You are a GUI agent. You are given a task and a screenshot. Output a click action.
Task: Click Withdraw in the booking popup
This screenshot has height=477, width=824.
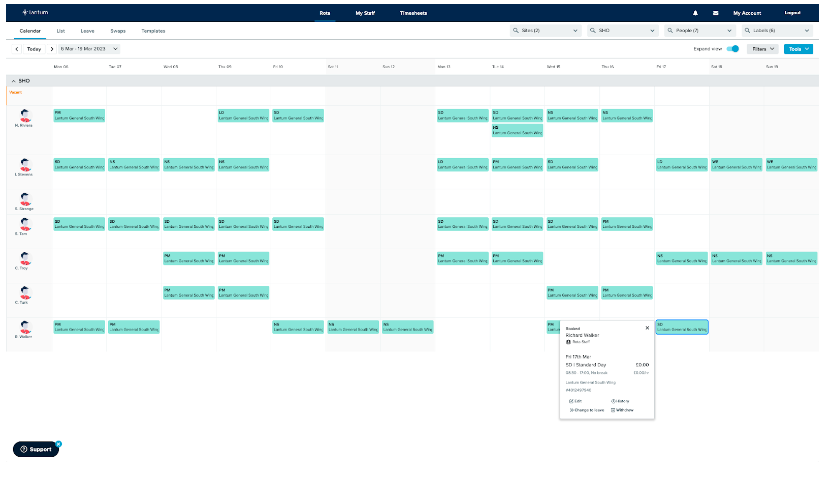tap(622, 410)
